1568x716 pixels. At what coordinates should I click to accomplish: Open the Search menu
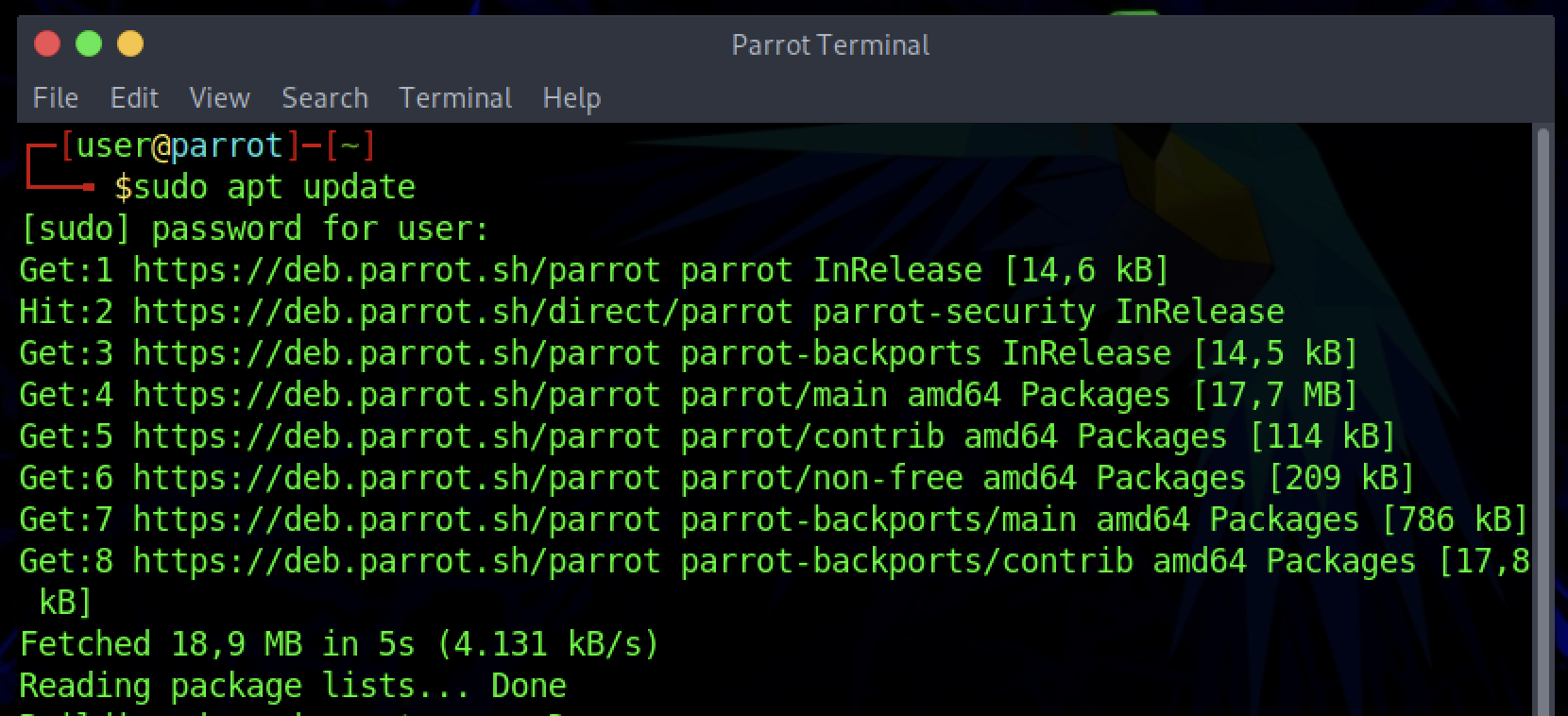pyautogui.click(x=325, y=98)
